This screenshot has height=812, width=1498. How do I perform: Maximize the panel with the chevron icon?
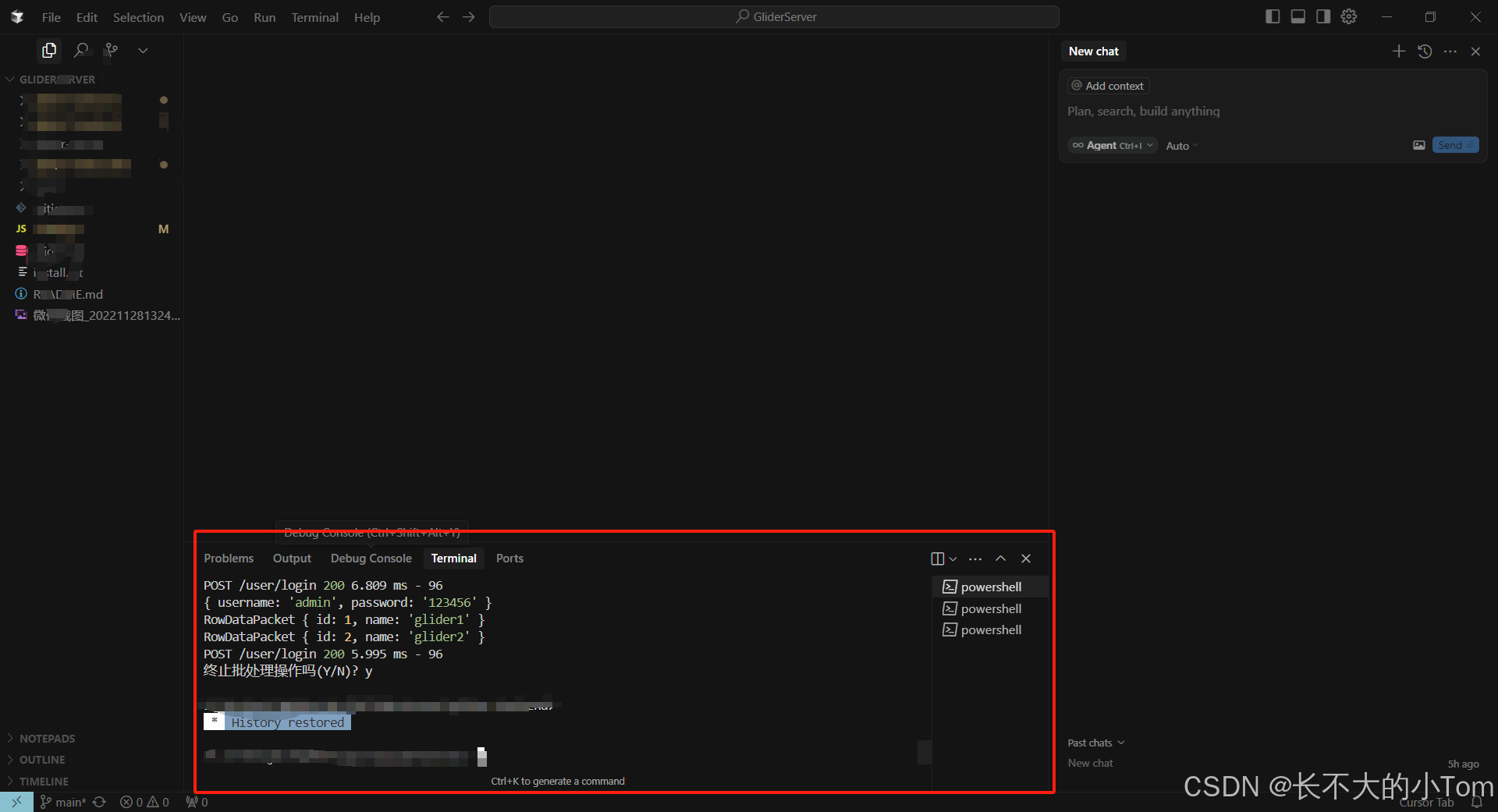tap(1000, 558)
